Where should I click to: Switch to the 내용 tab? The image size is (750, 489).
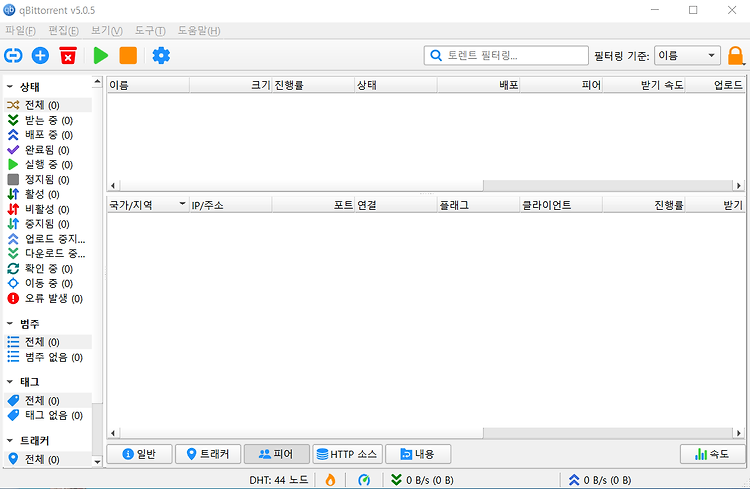coord(418,454)
